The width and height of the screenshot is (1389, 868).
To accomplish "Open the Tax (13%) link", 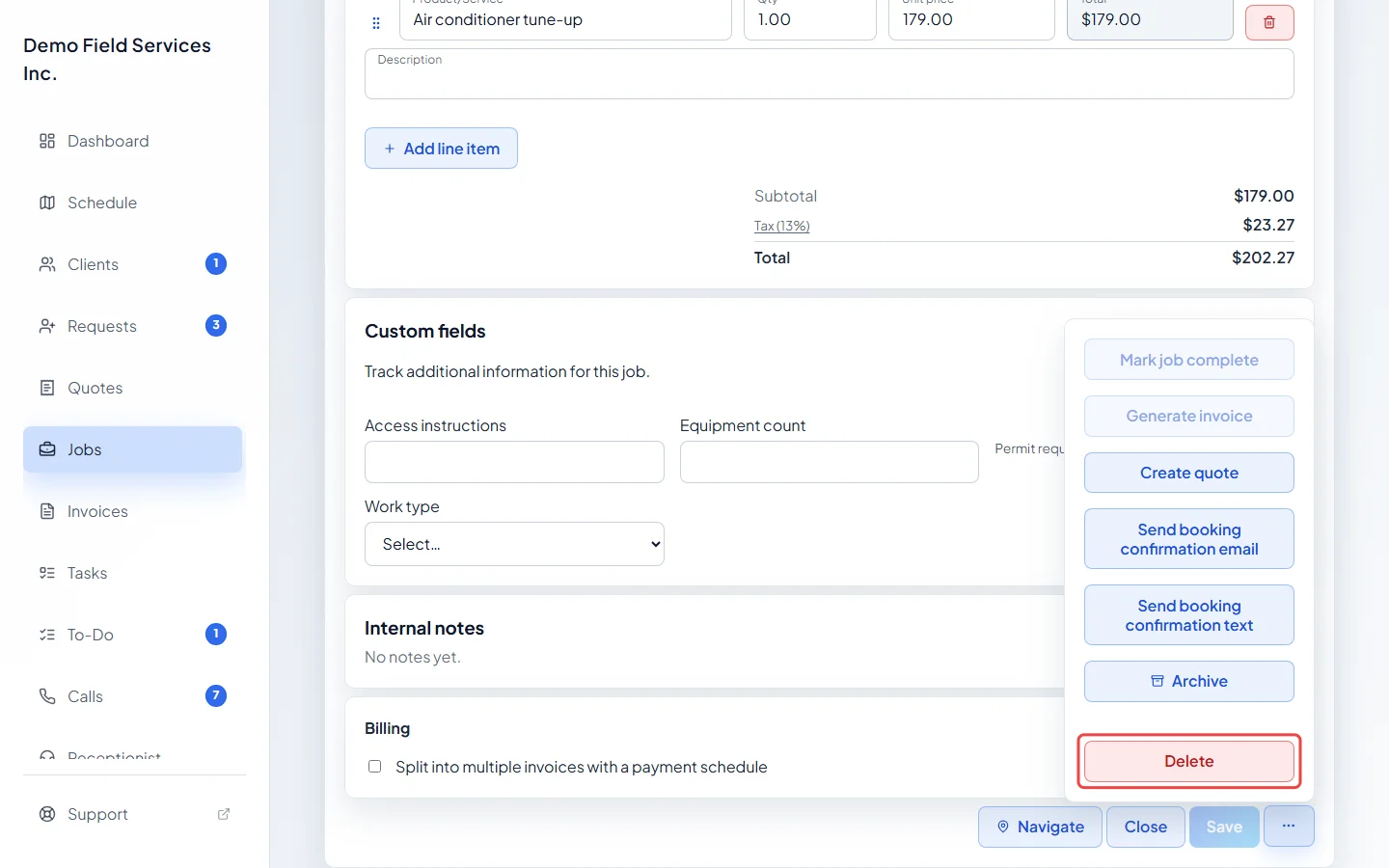I will point(781,226).
